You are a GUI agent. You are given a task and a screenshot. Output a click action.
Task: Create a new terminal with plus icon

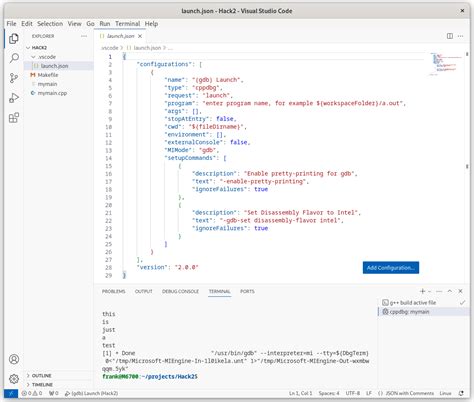point(422,291)
